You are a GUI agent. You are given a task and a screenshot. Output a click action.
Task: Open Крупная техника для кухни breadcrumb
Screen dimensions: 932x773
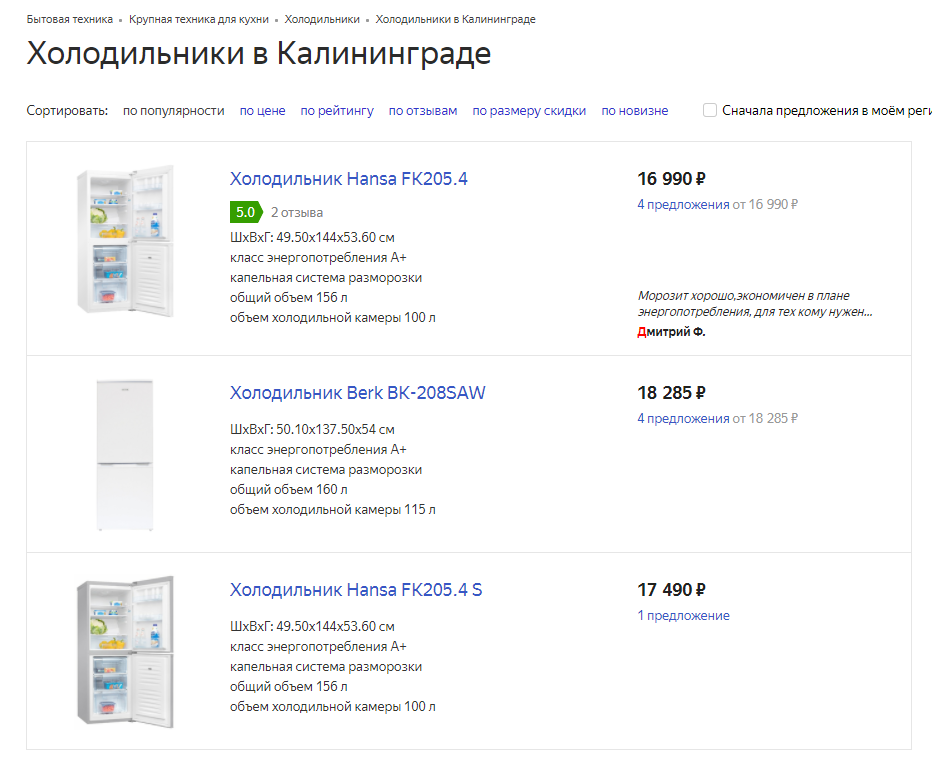click(x=198, y=20)
